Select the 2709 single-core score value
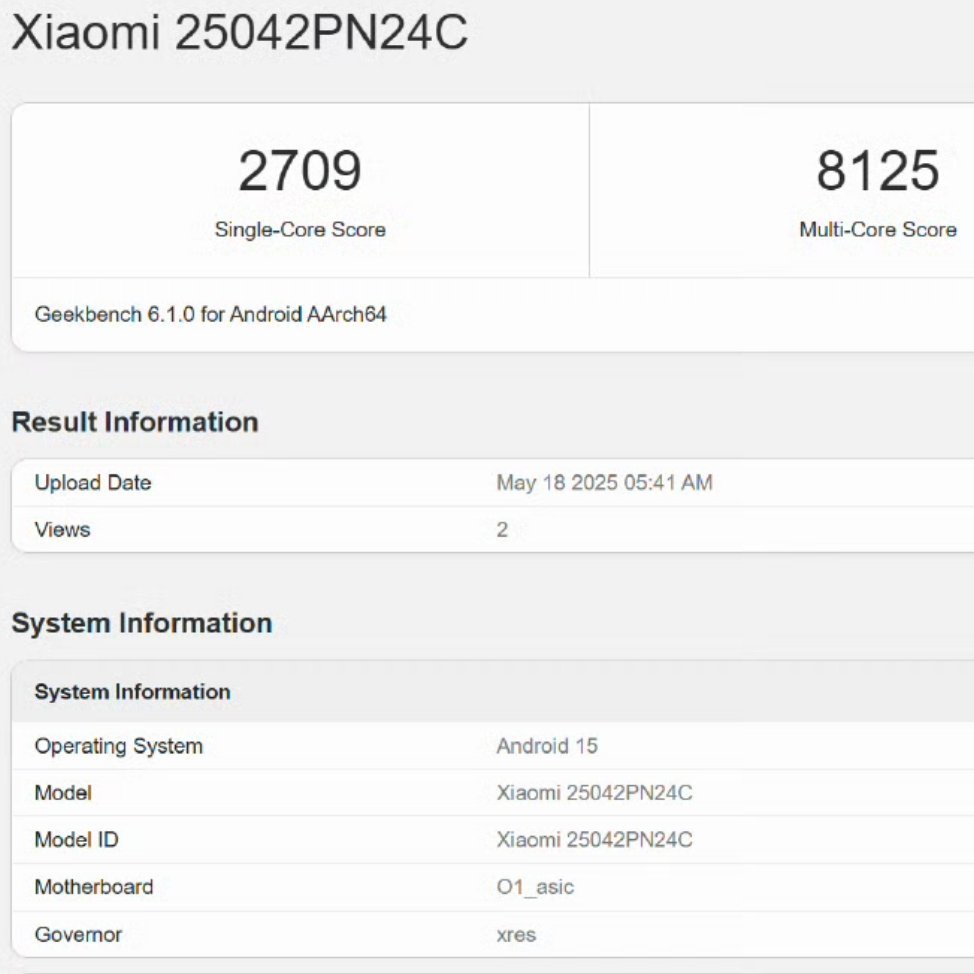The image size is (974, 974). tap(300, 171)
